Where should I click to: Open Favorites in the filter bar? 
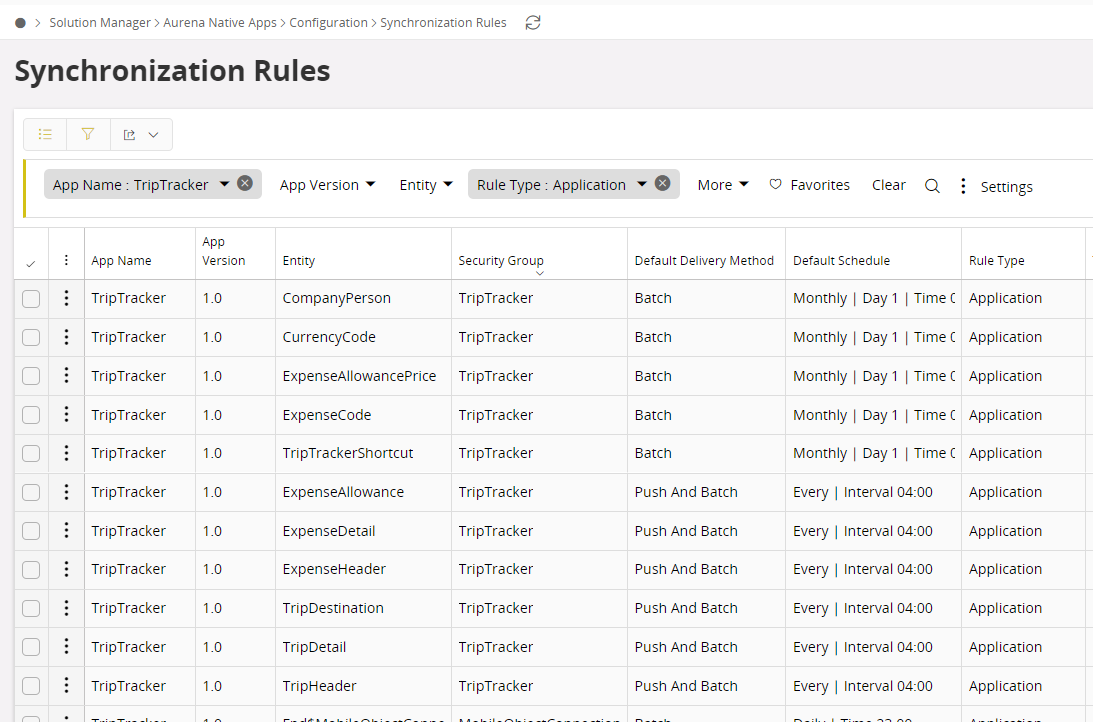pos(809,185)
